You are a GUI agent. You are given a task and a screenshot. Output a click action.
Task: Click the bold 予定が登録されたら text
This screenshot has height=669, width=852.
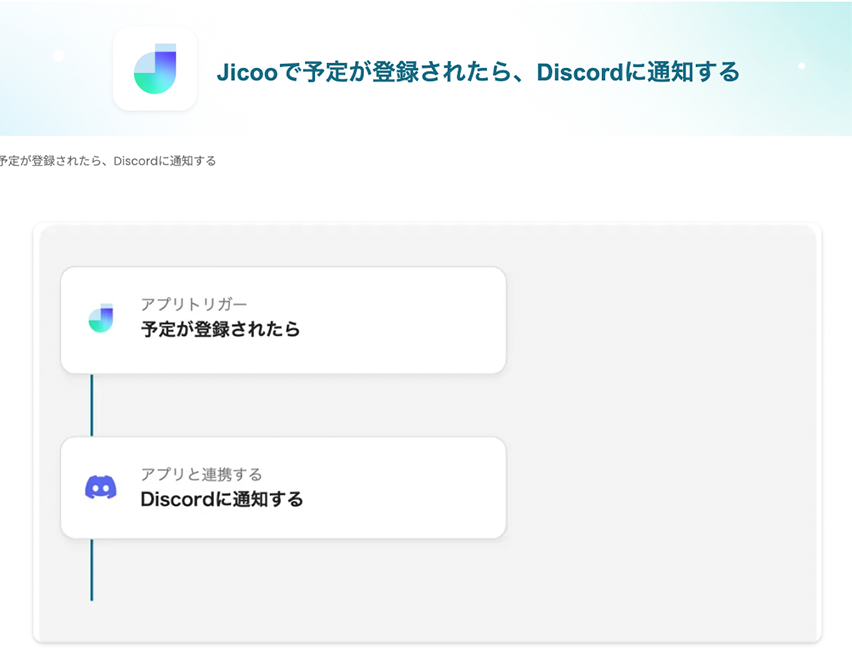[220, 329]
